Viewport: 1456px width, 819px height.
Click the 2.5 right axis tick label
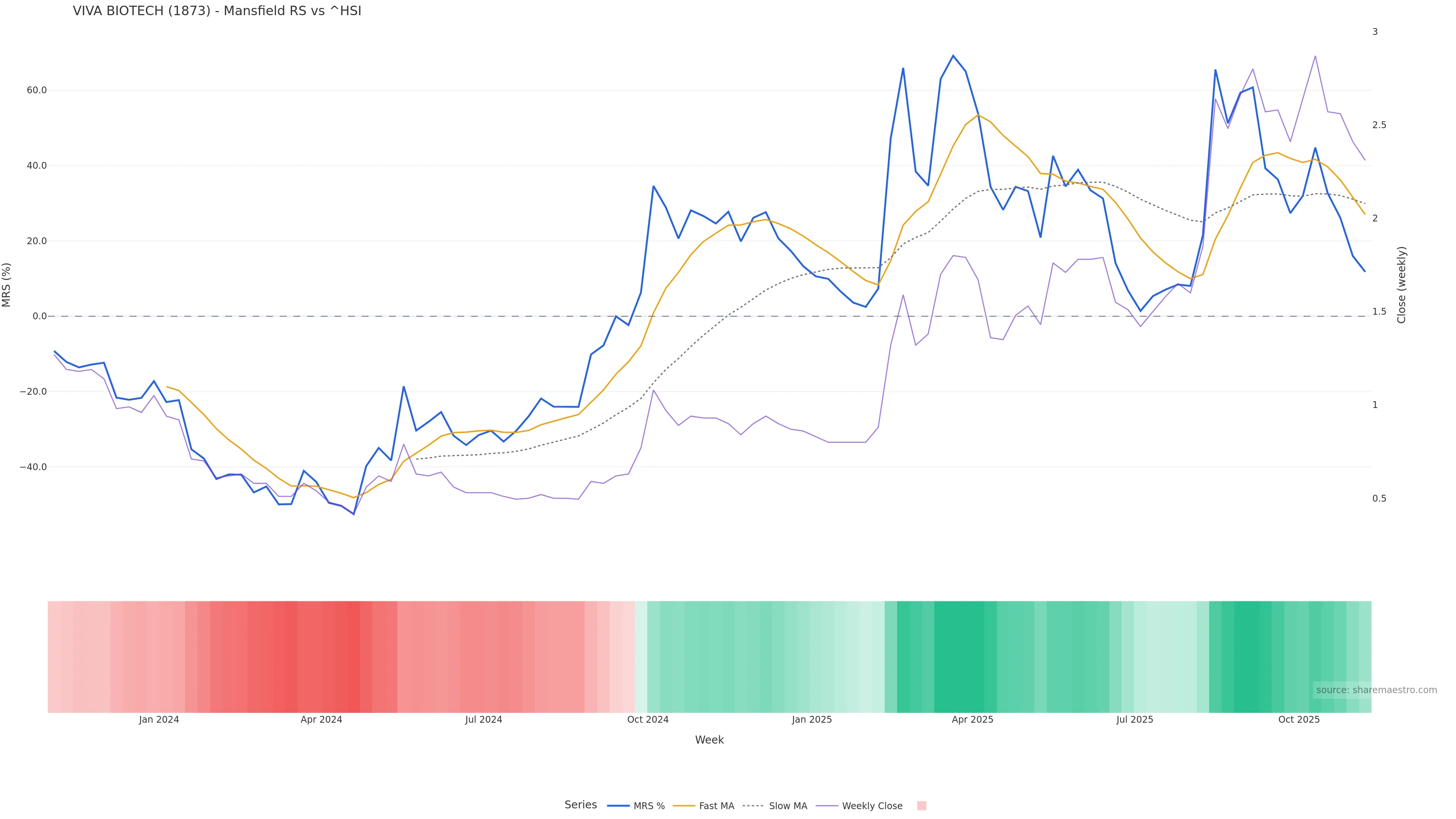tap(1379, 125)
